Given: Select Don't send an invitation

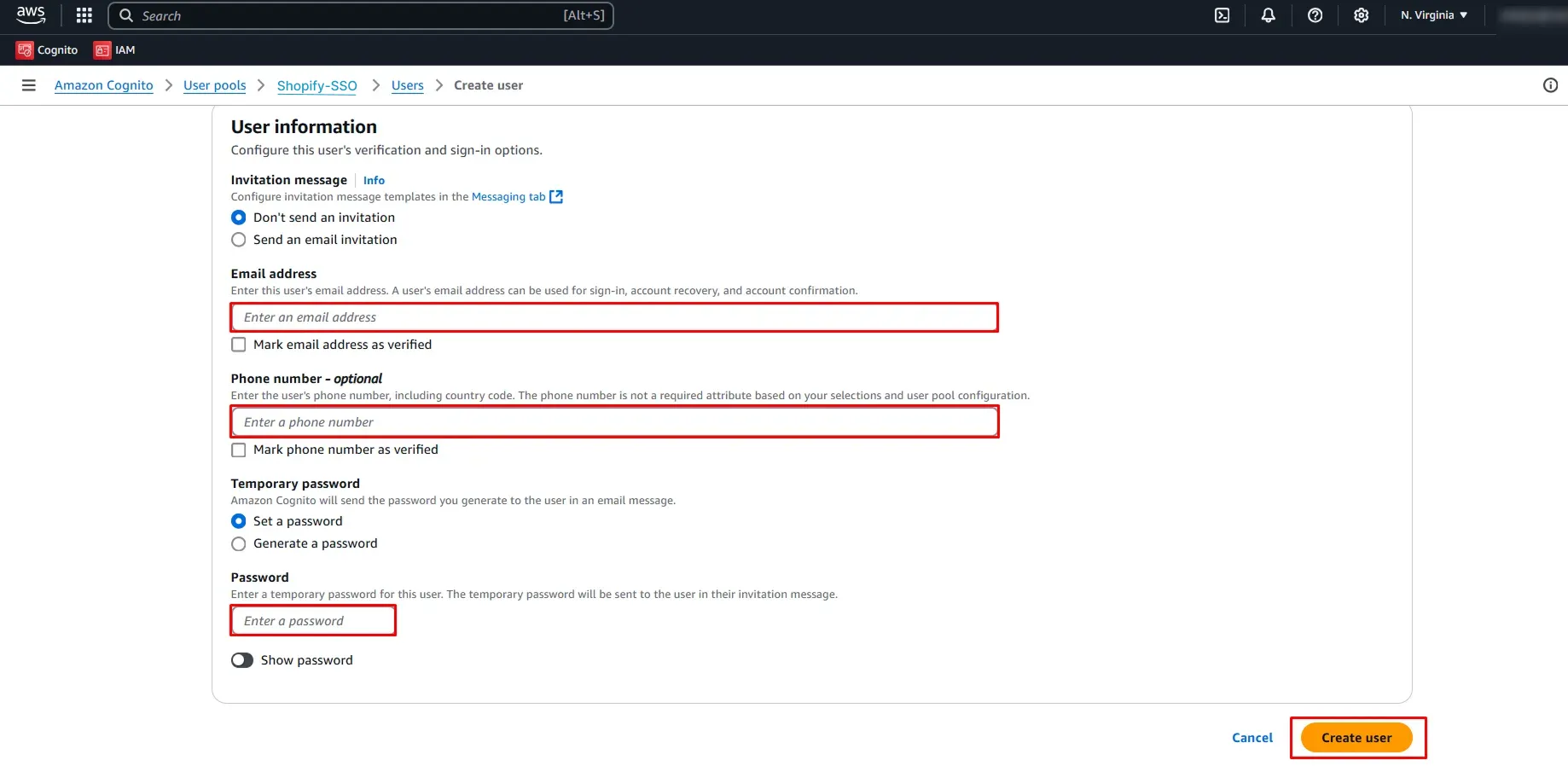Looking at the screenshot, I should (x=239, y=218).
